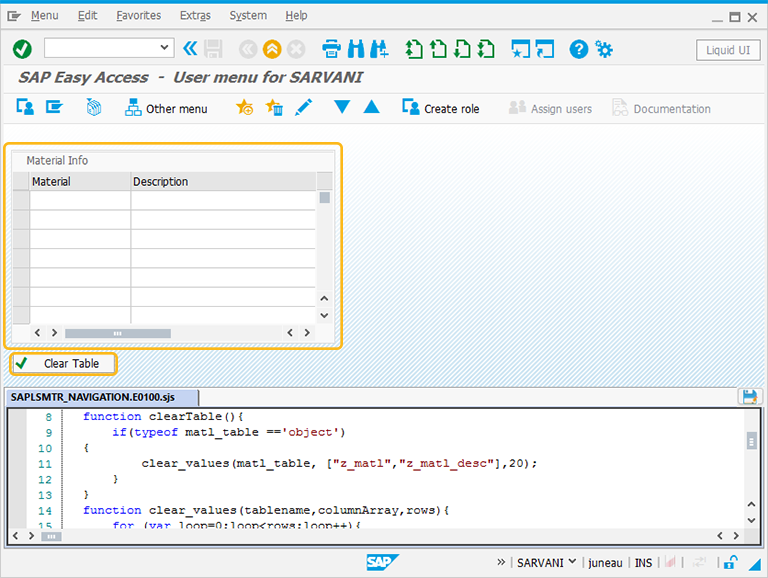
Task: Click the First Page icon
Action: (x=414, y=49)
